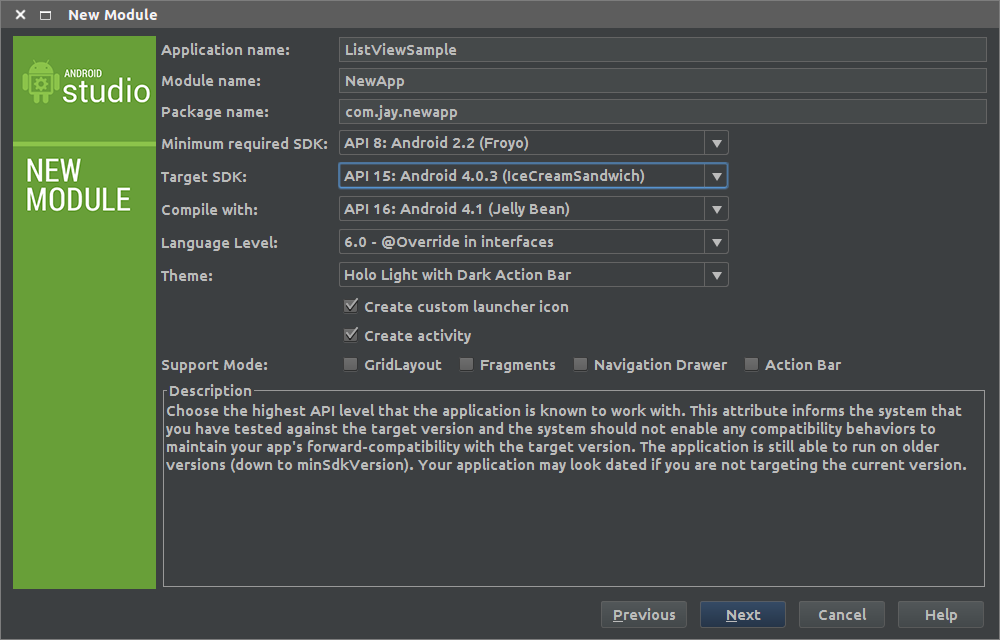The image size is (1000, 640).
Task: Focus the Module name input field
Action: click(x=662, y=81)
